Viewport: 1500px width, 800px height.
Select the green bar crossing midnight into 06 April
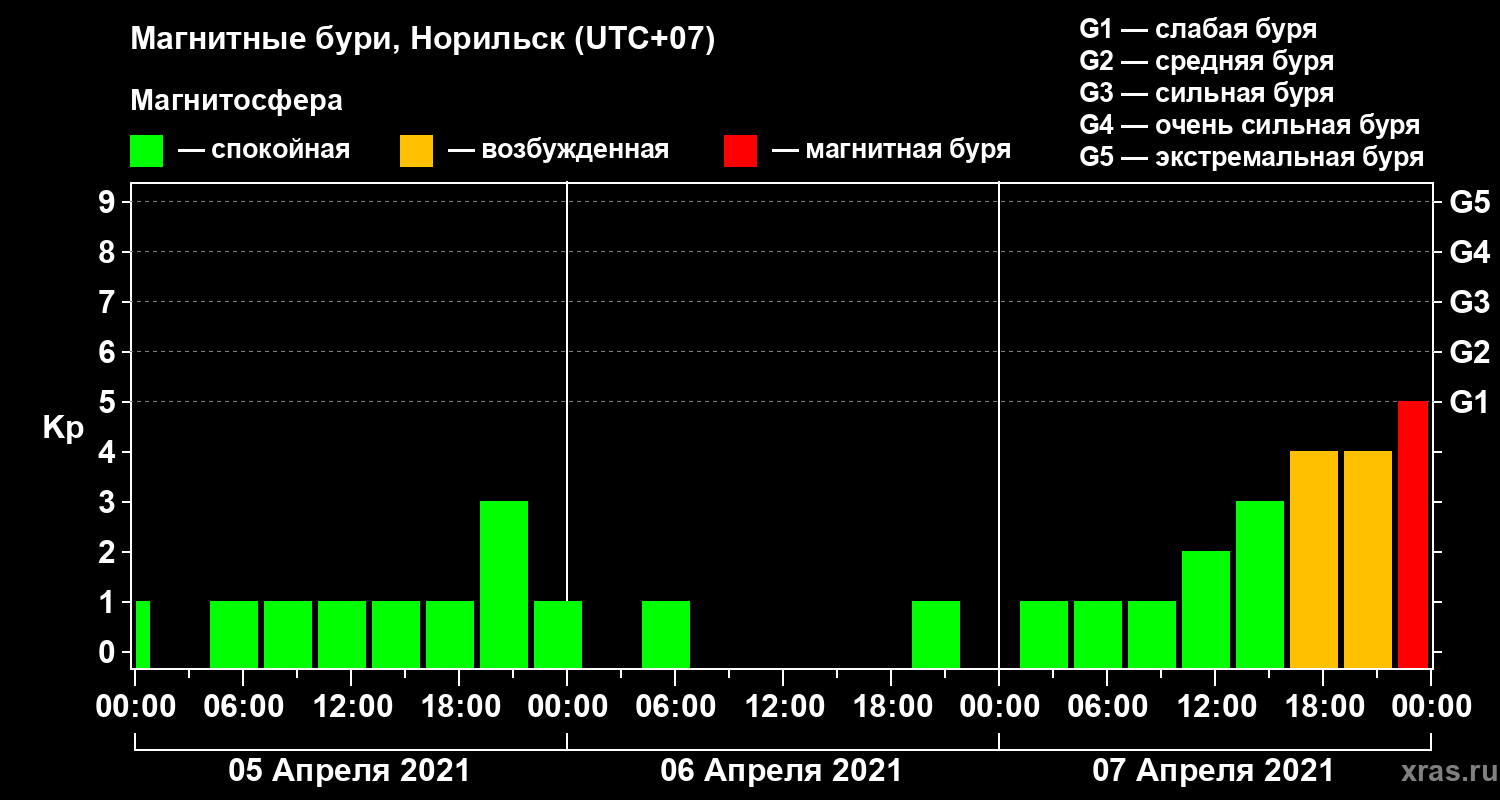(x=558, y=634)
